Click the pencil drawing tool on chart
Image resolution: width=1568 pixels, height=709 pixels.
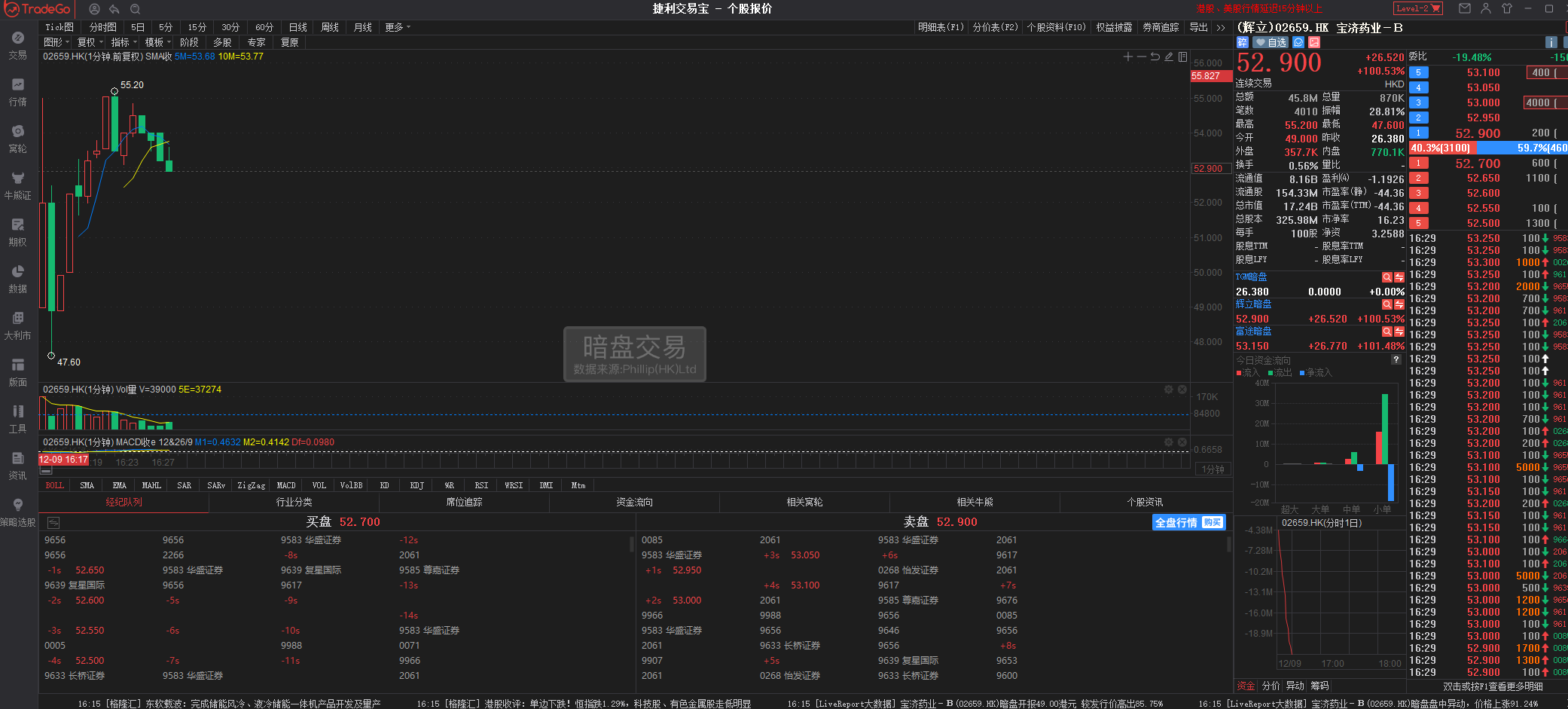[1169, 57]
